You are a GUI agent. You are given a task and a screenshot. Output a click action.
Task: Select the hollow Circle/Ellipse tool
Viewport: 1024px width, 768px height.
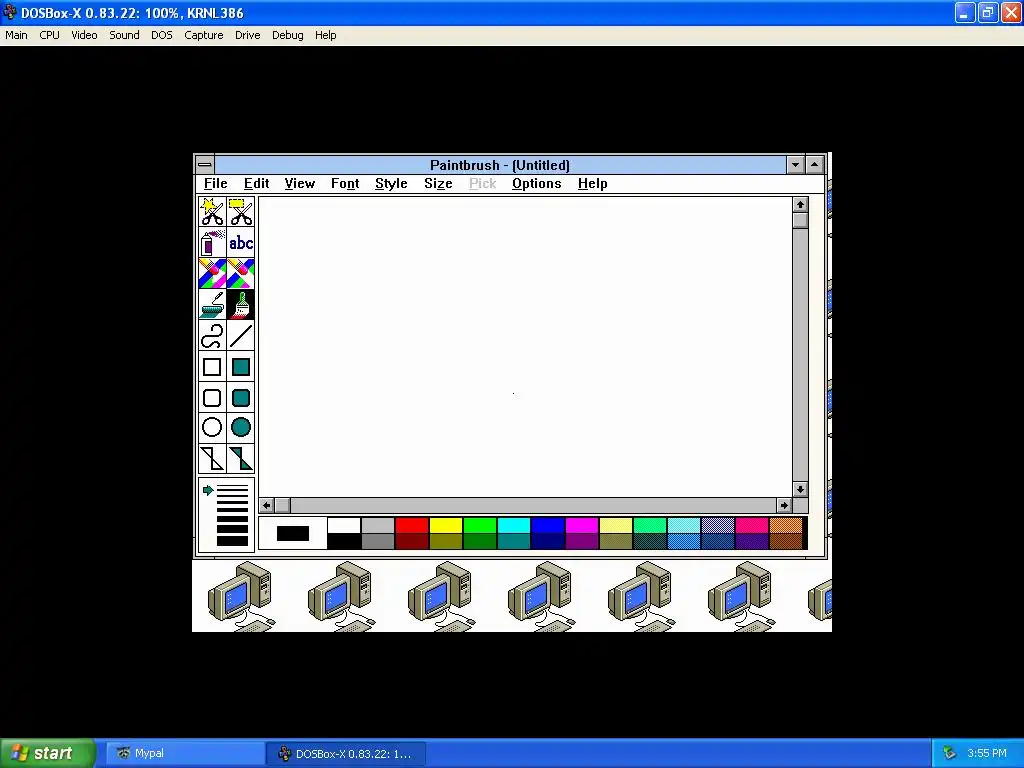(x=212, y=428)
